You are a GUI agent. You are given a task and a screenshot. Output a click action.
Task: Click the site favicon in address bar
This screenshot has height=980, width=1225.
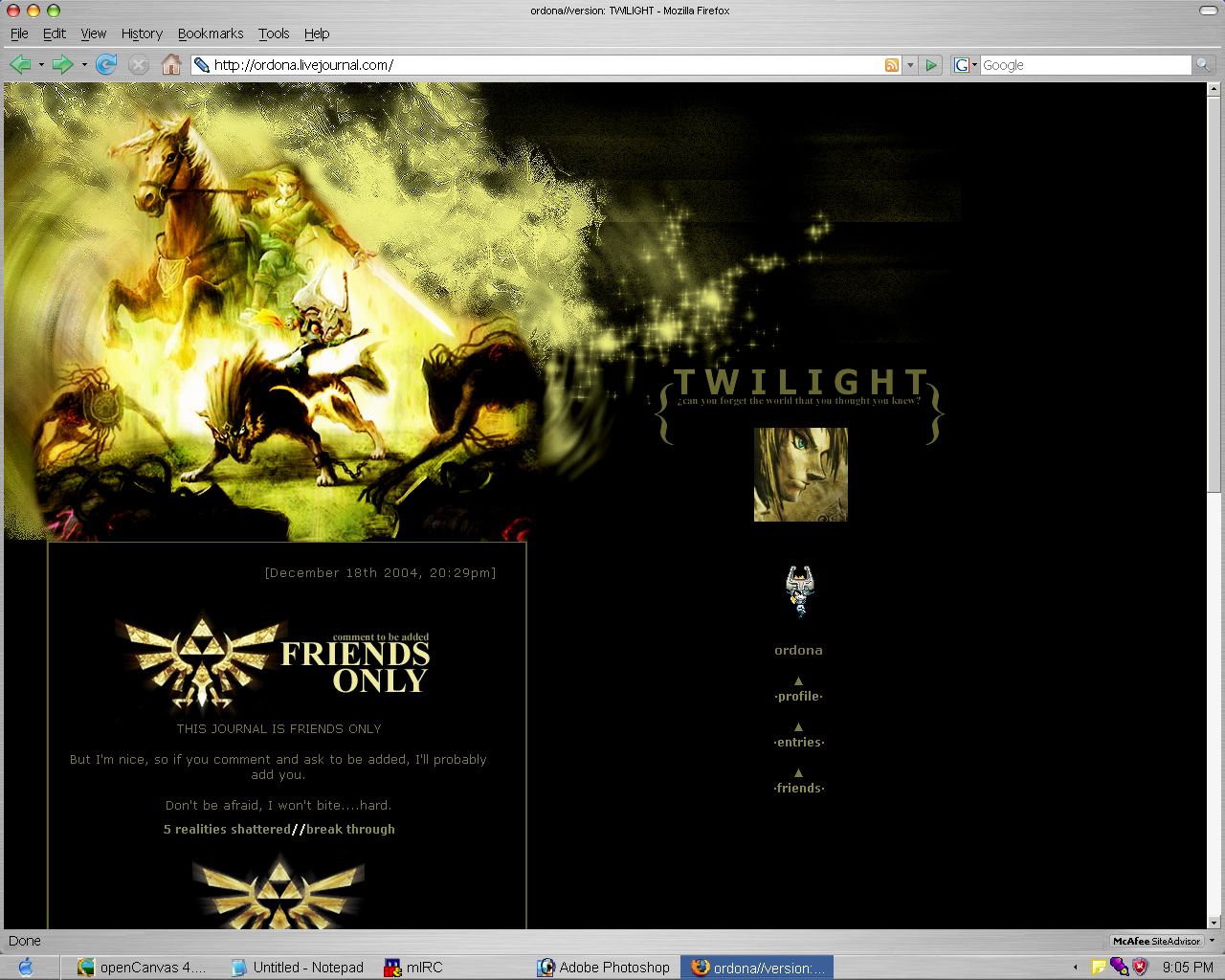pos(201,65)
